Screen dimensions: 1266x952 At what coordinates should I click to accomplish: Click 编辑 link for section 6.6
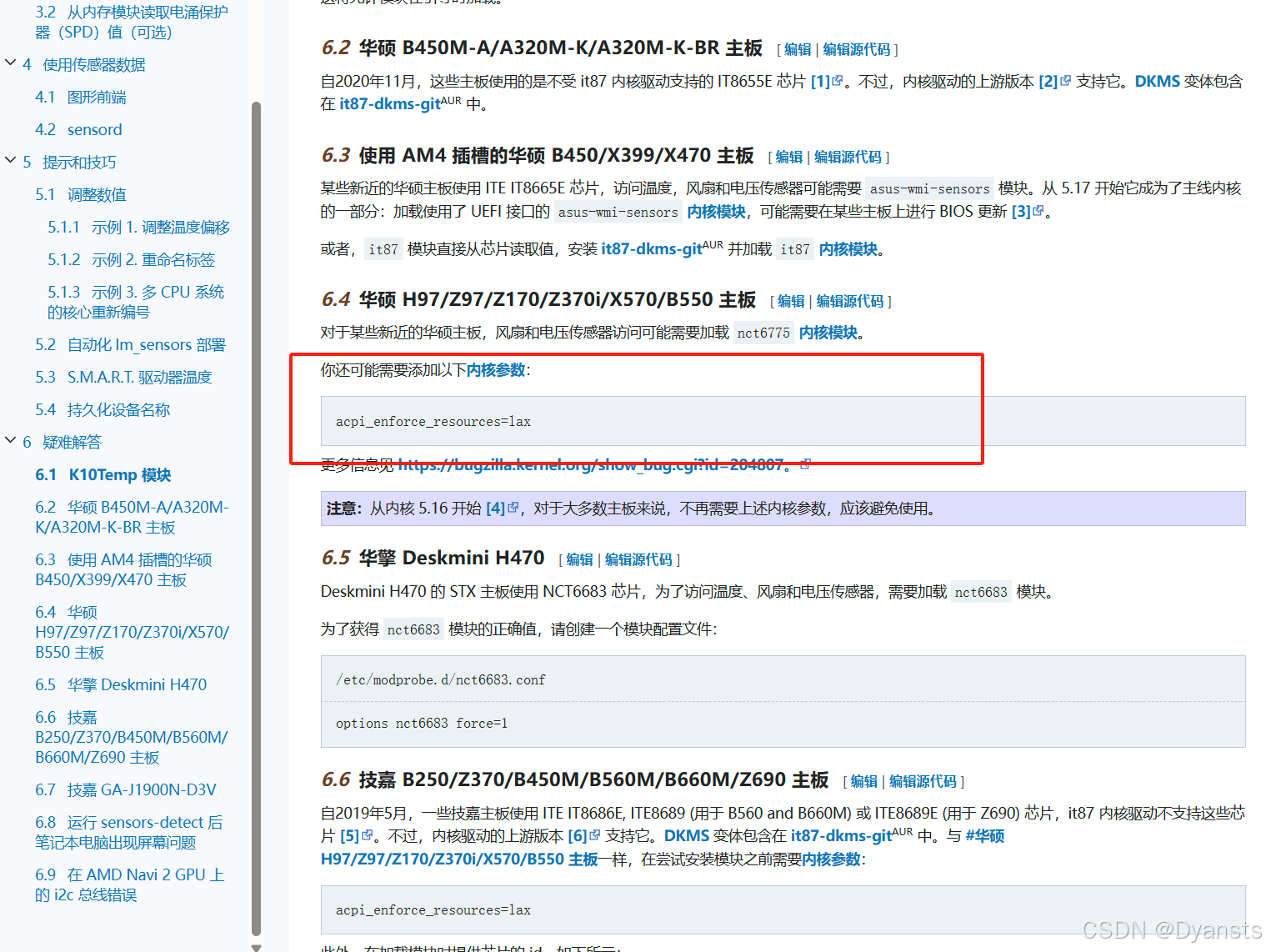tap(863, 782)
